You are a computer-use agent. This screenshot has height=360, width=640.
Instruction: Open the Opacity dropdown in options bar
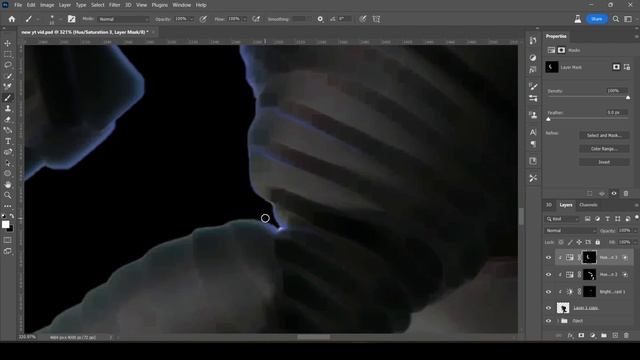click(191, 19)
